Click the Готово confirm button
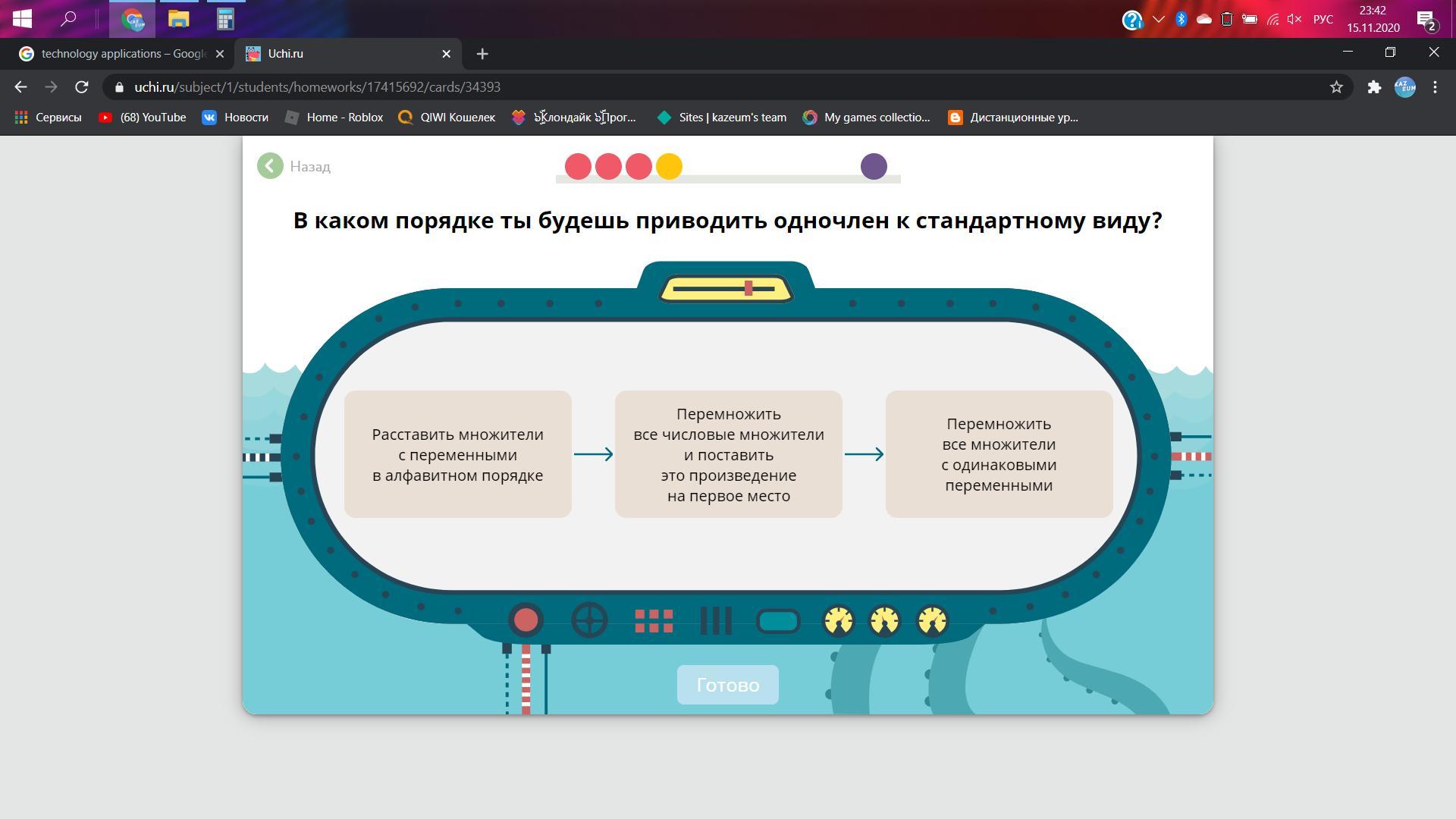Screen dimensions: 1456x819 click(x=728, y=685)
